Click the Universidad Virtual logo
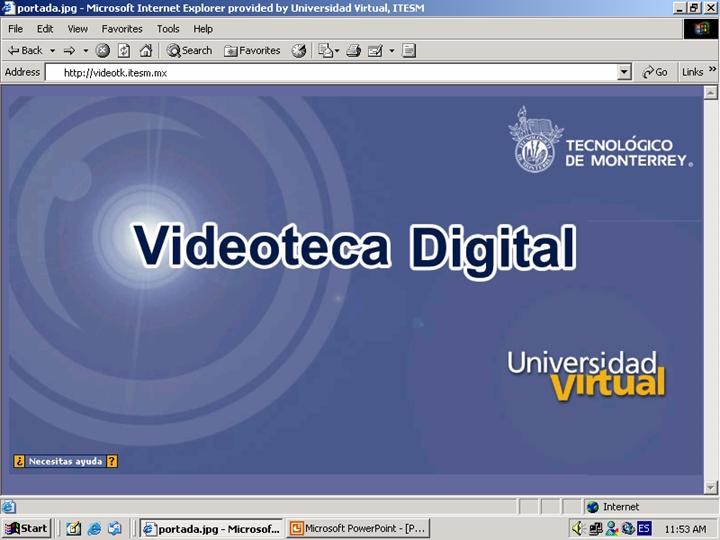The height and width of the screenshot is (540, 720). (x=586, y=376)
